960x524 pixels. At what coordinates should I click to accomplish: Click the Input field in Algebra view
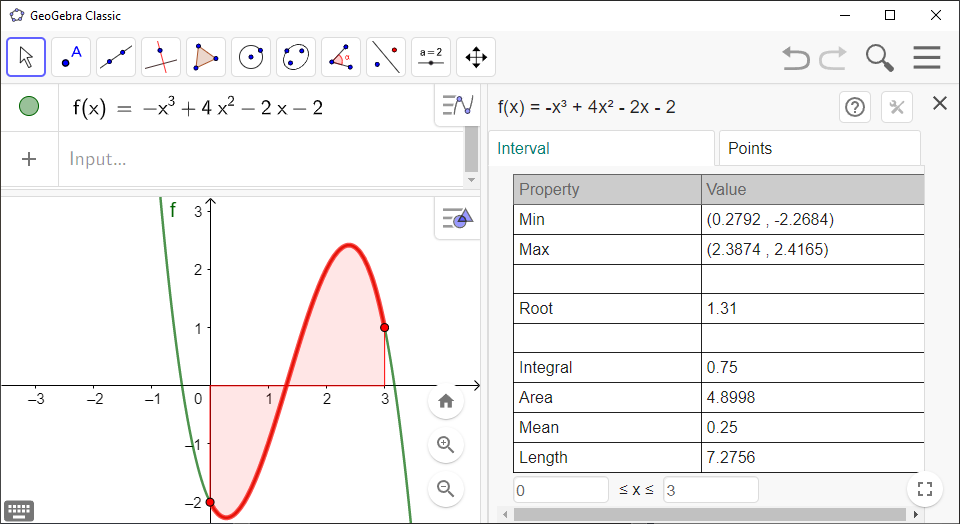tap(263, 159)
